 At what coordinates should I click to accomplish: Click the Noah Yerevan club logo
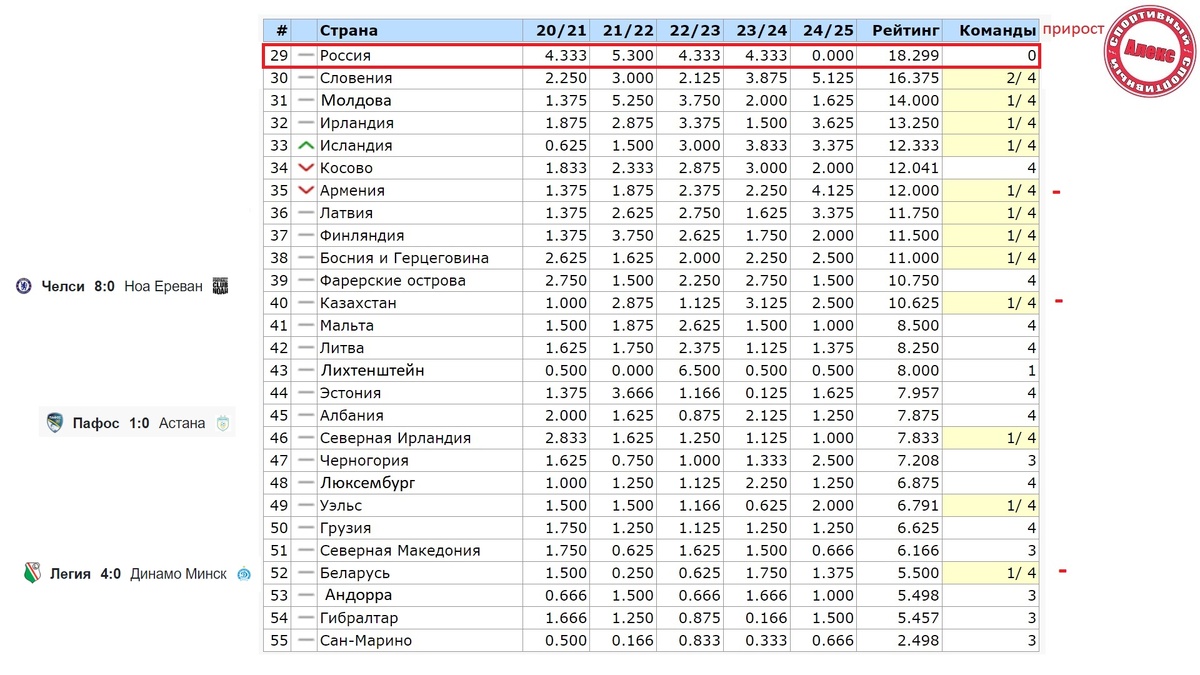coord(220,286)
